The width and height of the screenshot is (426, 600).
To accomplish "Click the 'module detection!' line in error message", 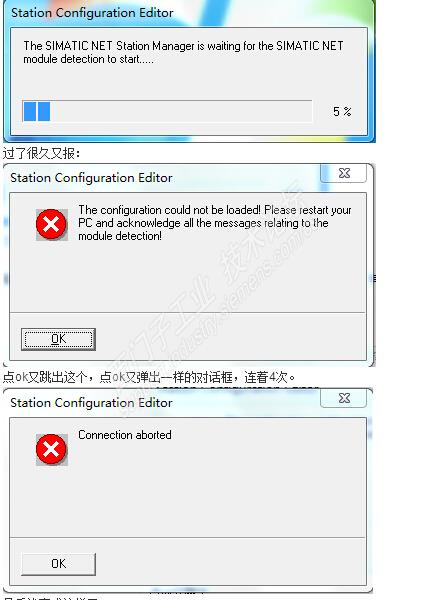I will coord(120,236).
